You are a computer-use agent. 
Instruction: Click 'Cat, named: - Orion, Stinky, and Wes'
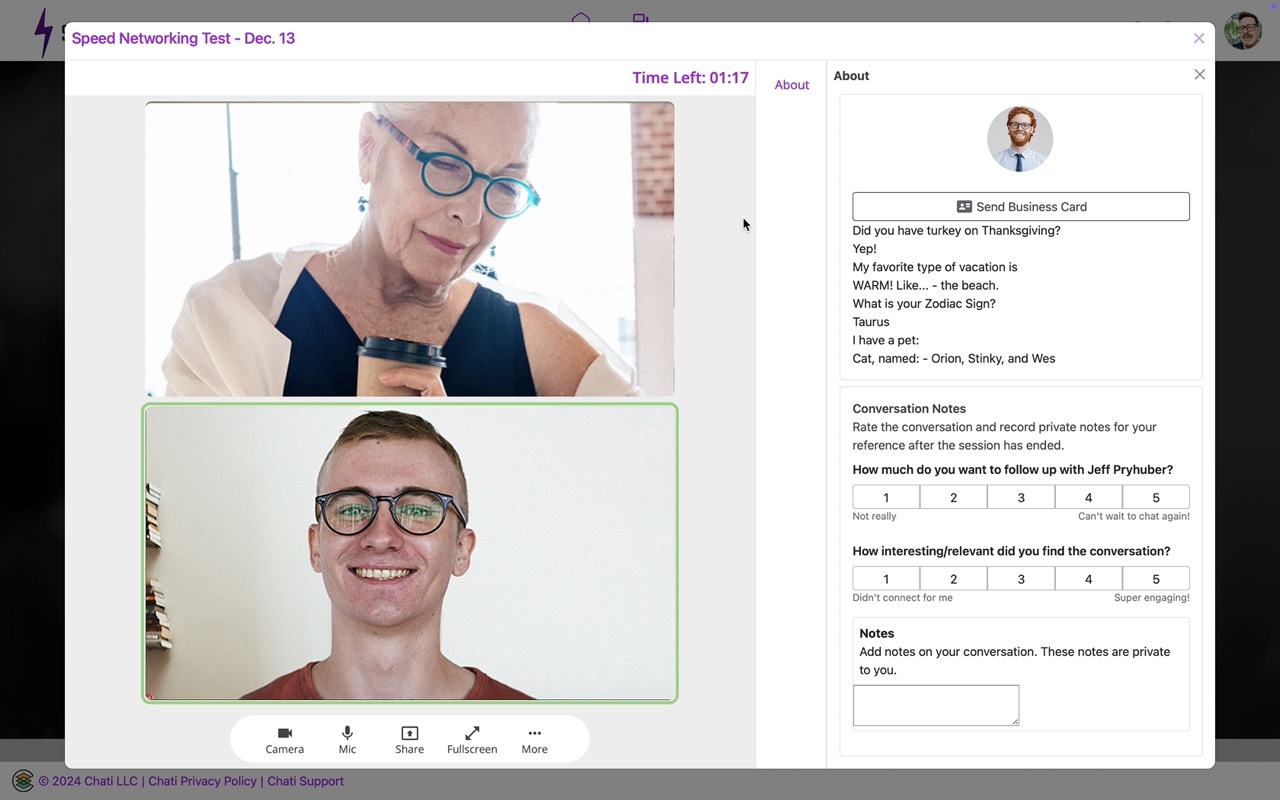(x=954, y=358)
